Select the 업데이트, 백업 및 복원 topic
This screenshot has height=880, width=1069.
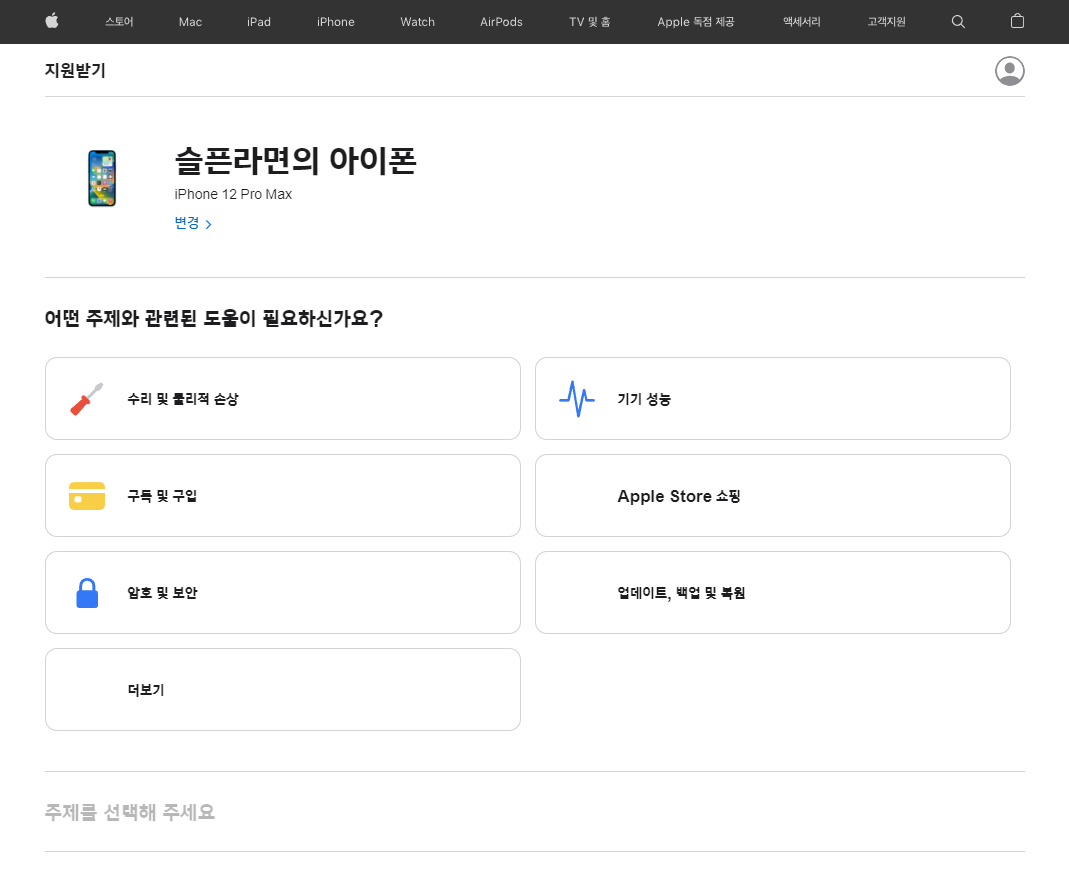pos(772,592)
